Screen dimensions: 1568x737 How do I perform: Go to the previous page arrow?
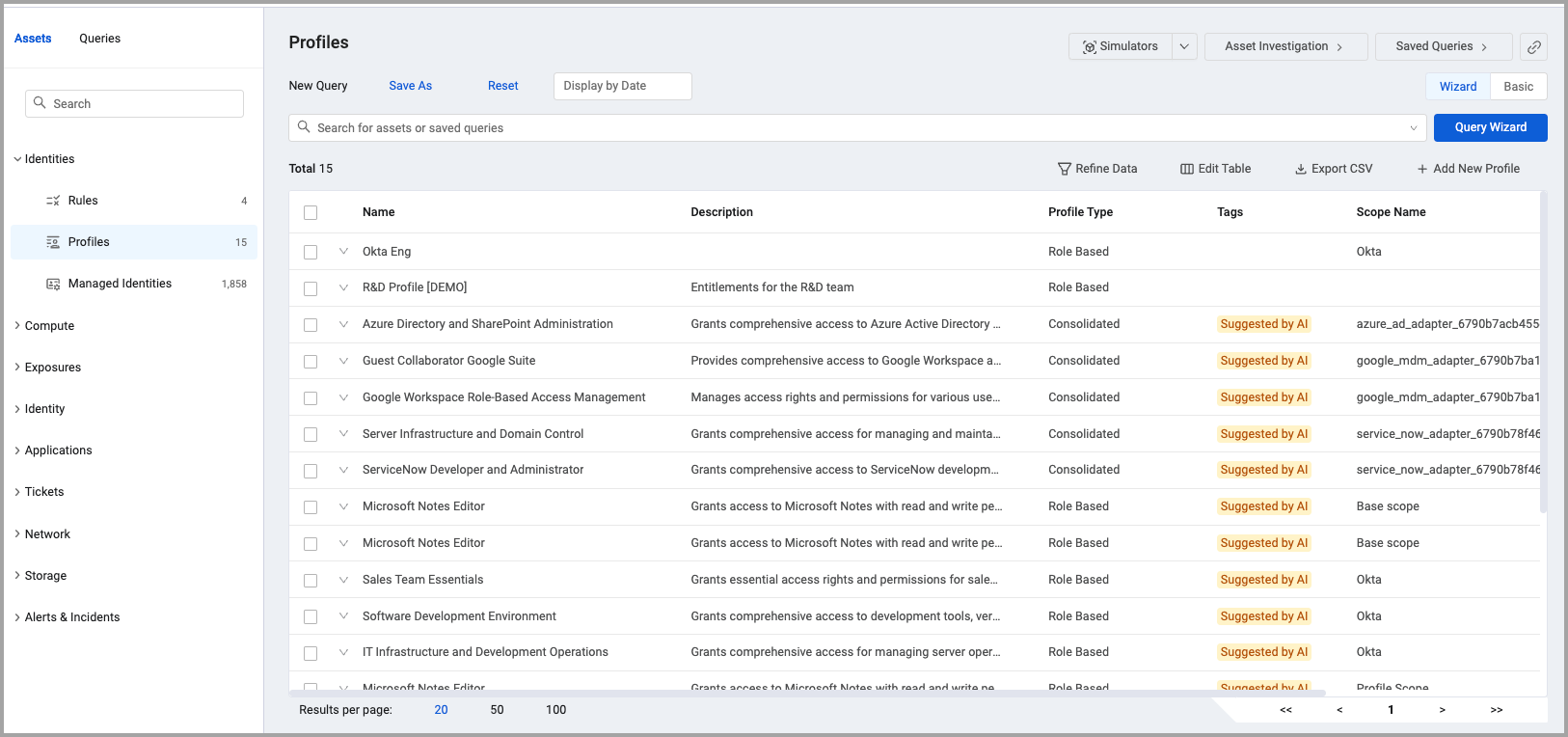tap(1339, 710)
